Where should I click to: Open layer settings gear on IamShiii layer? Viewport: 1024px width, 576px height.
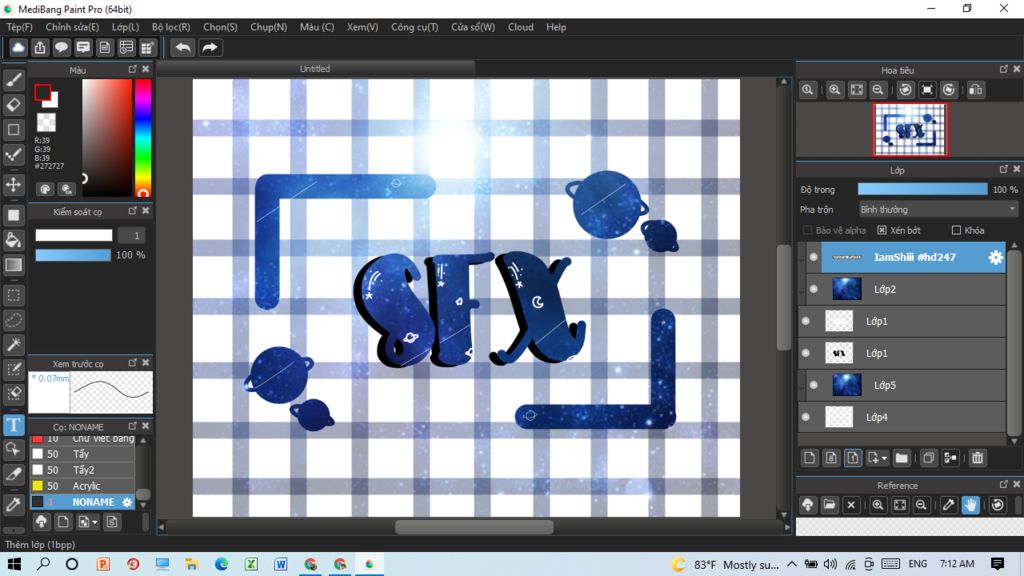(x=995, y=257)
